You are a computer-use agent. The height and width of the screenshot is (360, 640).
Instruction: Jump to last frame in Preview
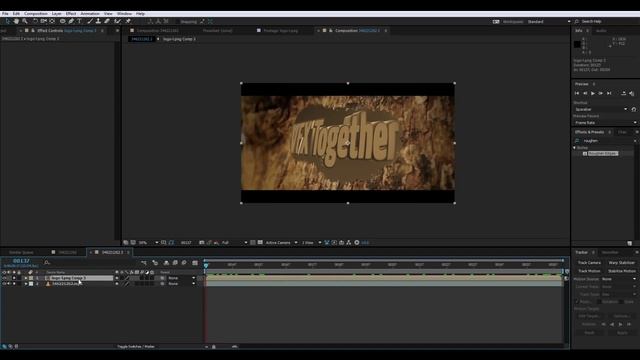coord(609,93)
